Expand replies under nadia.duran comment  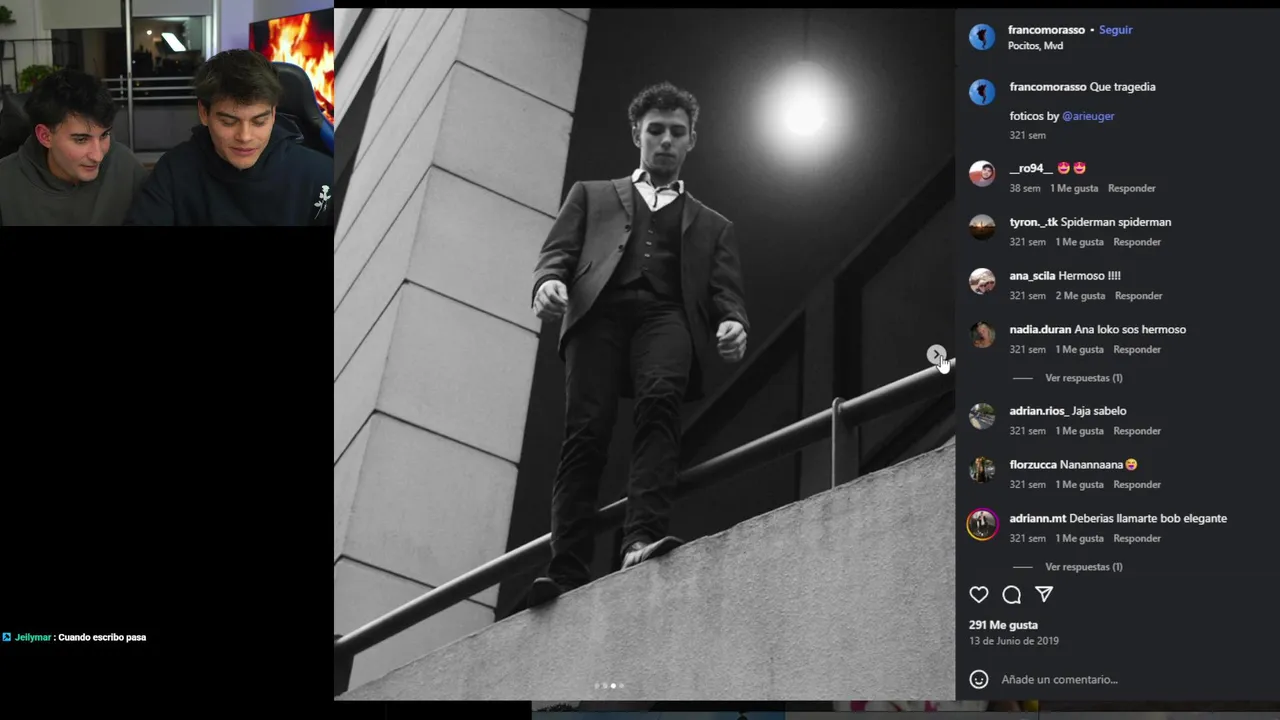point(1083,378)
